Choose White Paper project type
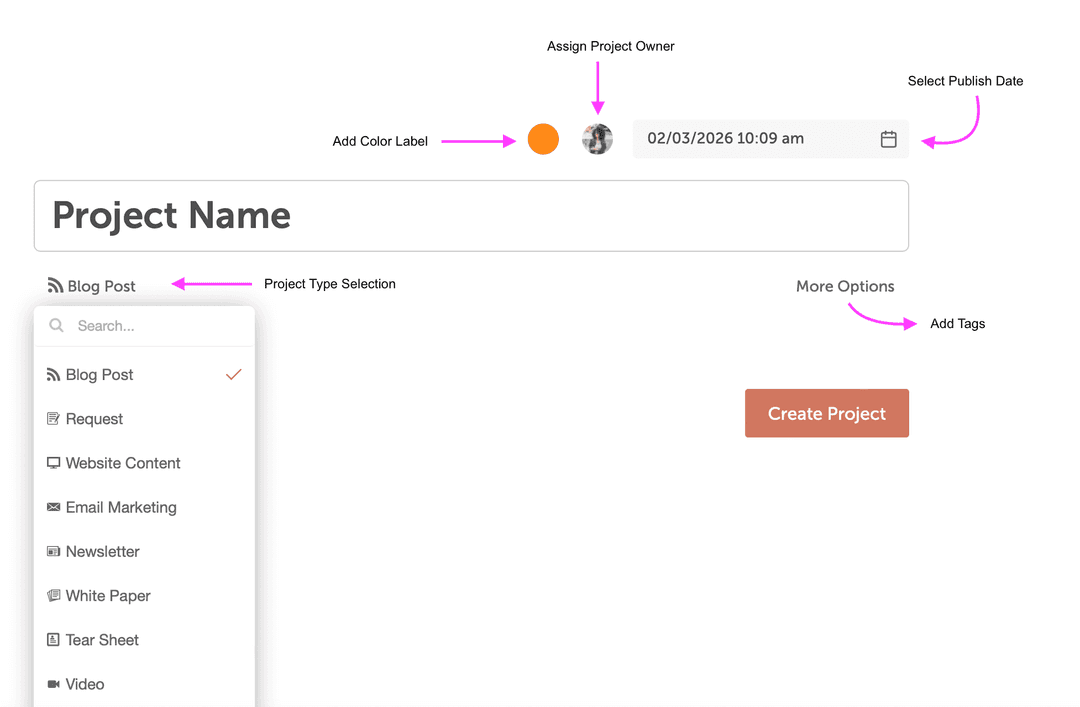The image size is (1080, 707). 108,596
